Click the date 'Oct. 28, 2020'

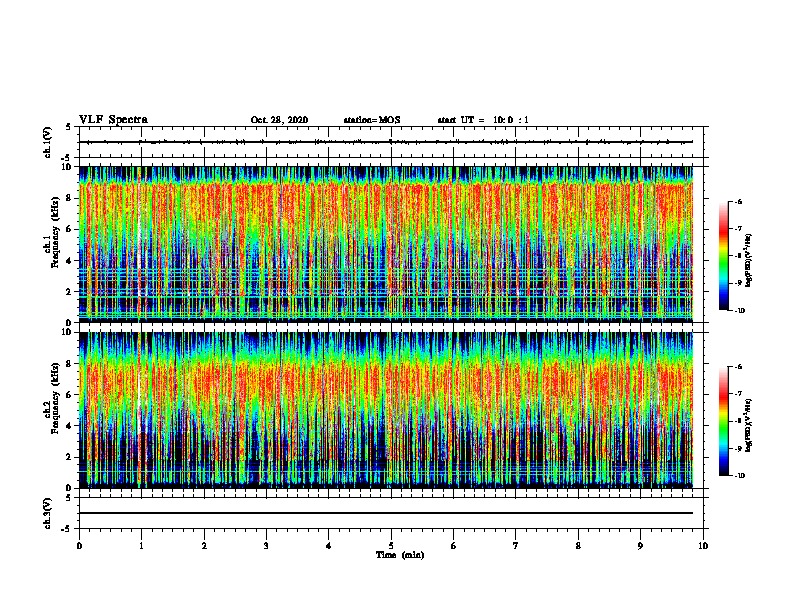tap(279, 120)
